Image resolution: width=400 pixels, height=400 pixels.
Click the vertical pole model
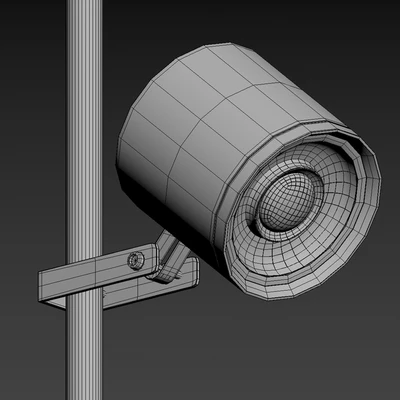click(84, 200)
